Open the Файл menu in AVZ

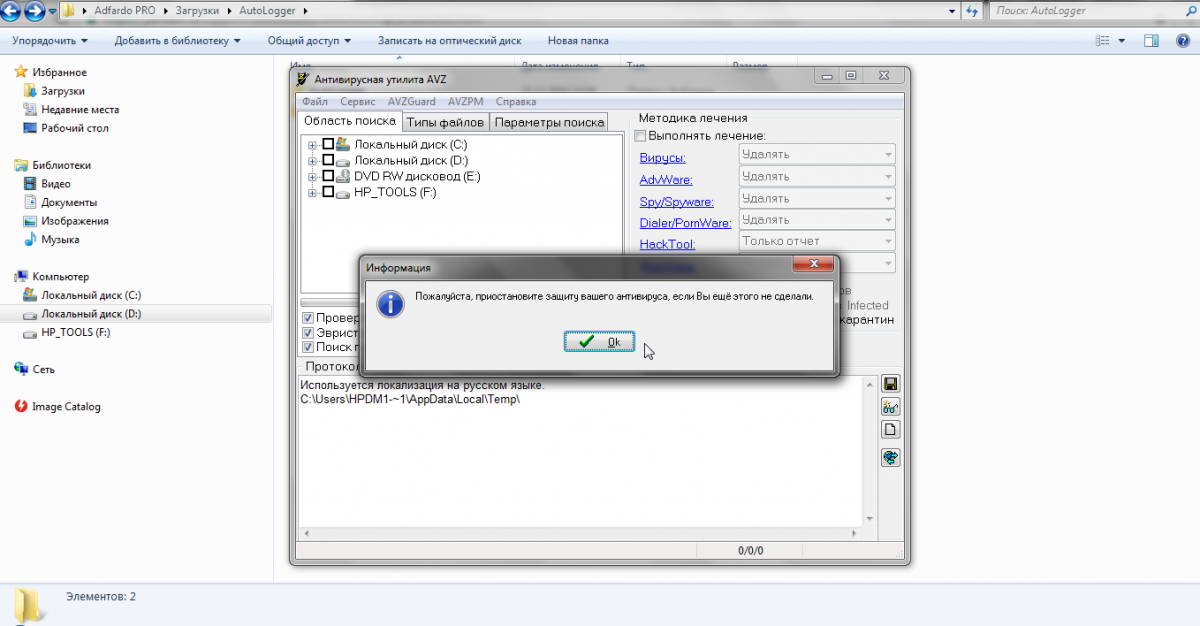click(315, 101)
